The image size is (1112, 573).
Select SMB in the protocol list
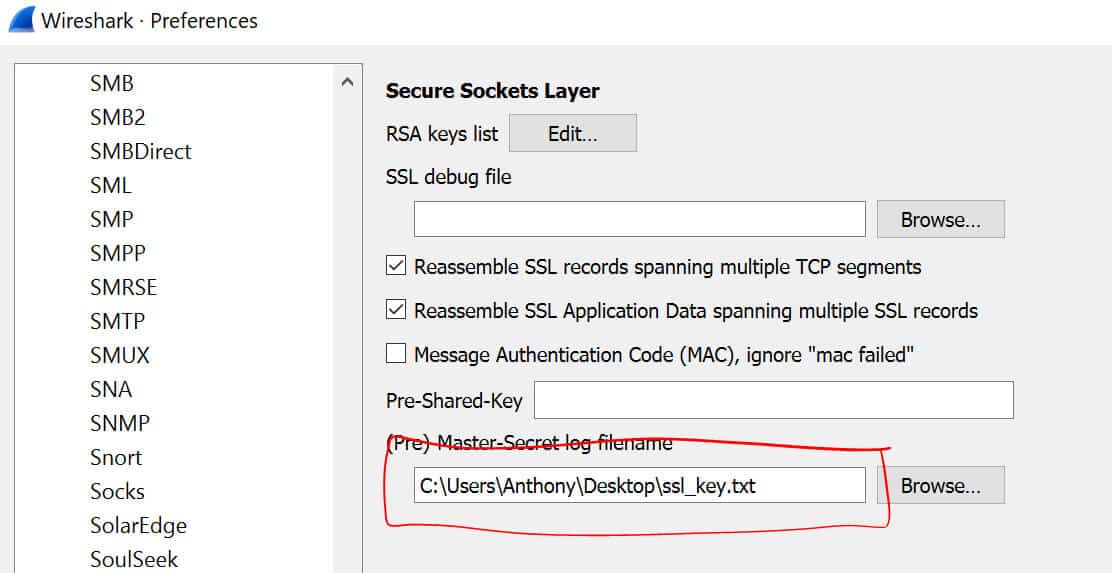111,84
